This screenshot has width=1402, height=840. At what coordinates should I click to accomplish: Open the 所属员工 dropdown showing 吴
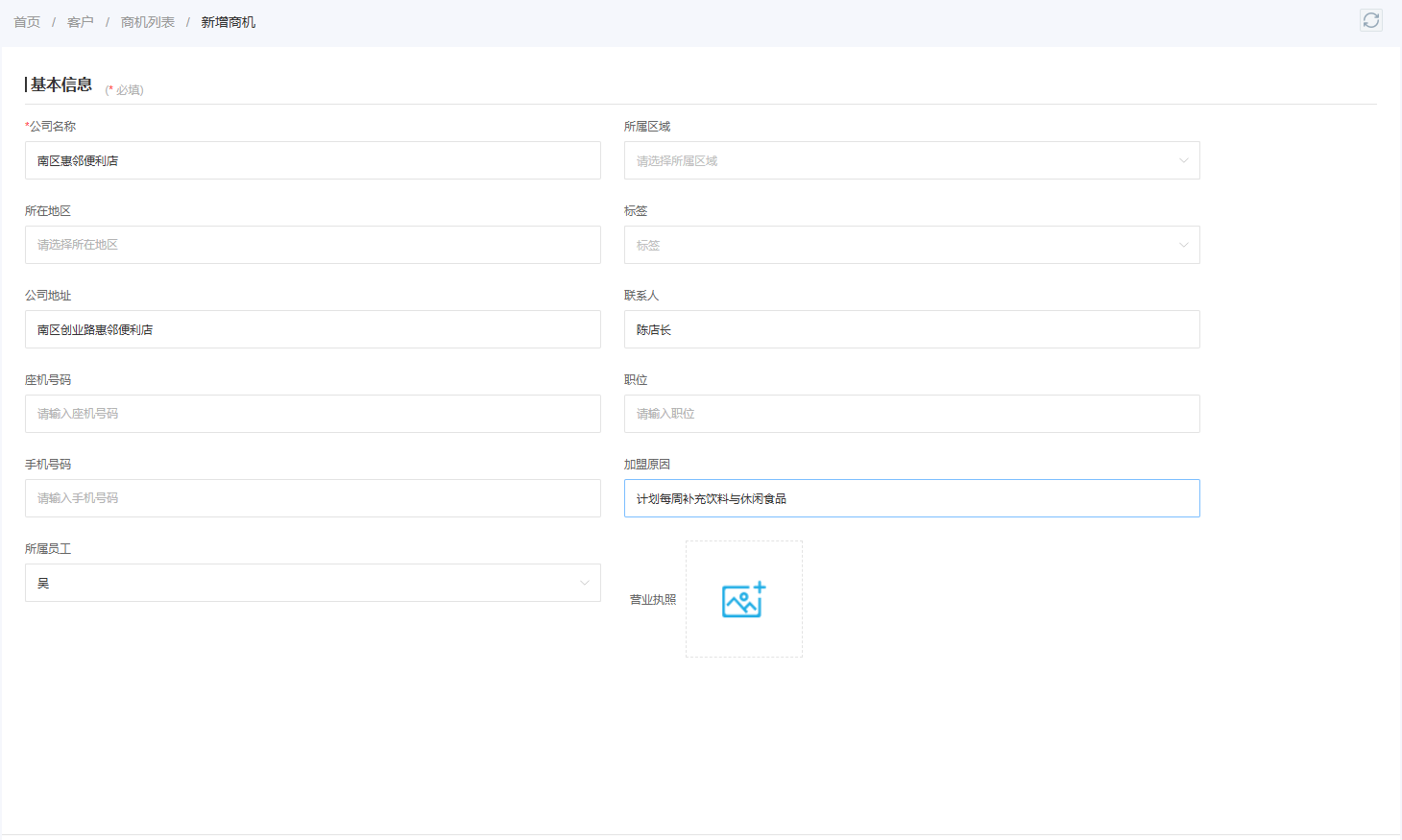(x=312, y=583)
